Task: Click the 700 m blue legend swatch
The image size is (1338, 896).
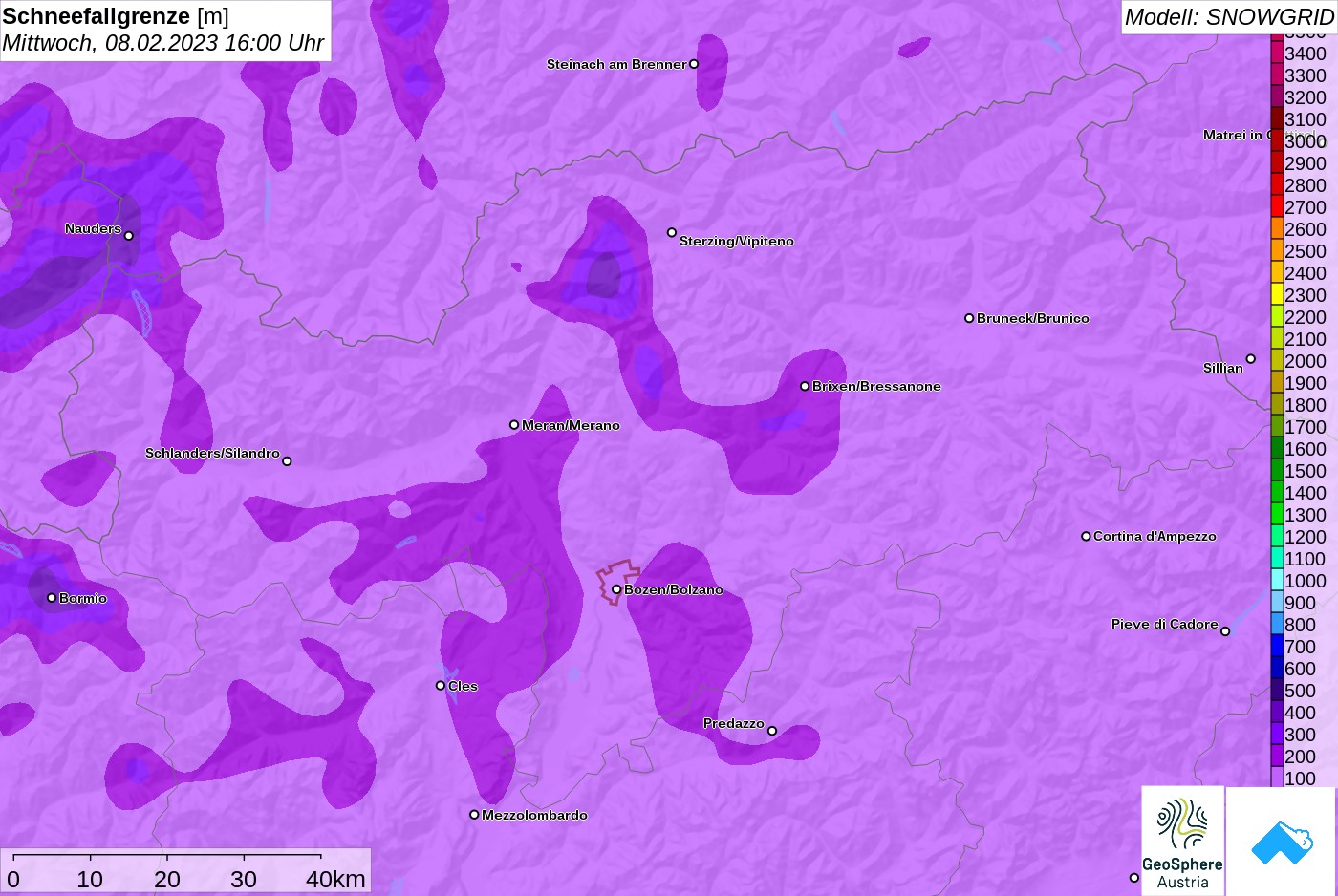Action: point(1277,646)
